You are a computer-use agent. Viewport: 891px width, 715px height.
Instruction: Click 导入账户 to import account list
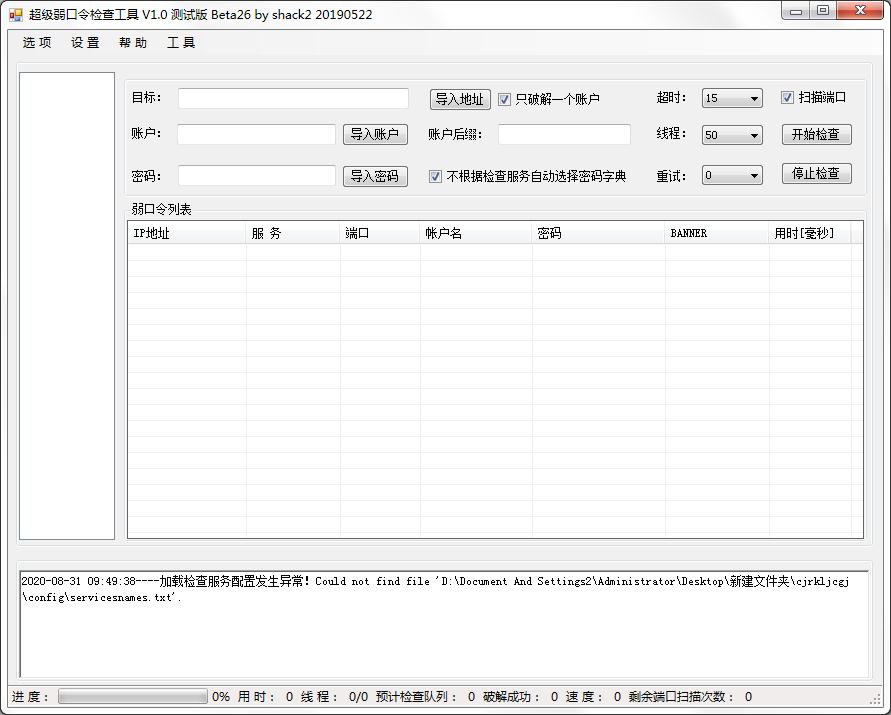375,134
